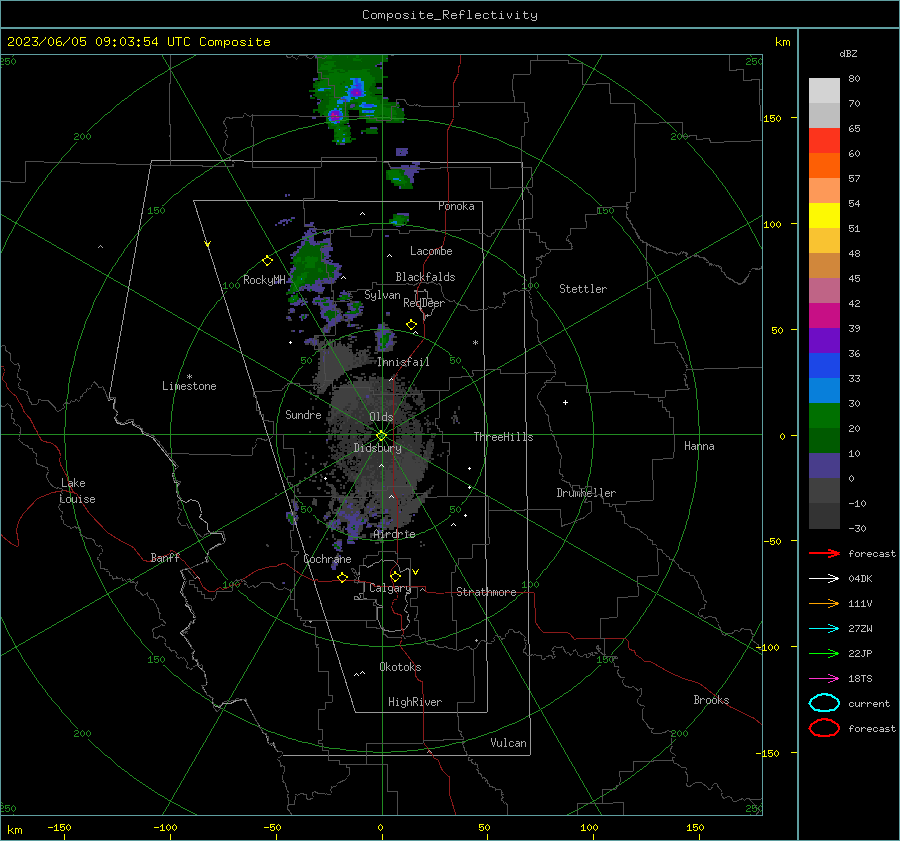This screenshot has width=900, height=841.
Task: Click the 'Limestone' label
Action: (x=189, y=386)
